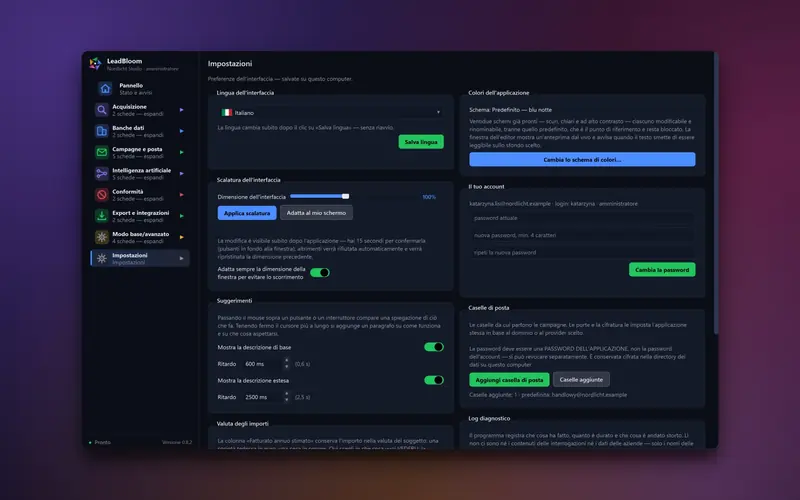Expand the Impostazioni sidebar arrow
The image size is (800, 500).
(x=182, y=259)
